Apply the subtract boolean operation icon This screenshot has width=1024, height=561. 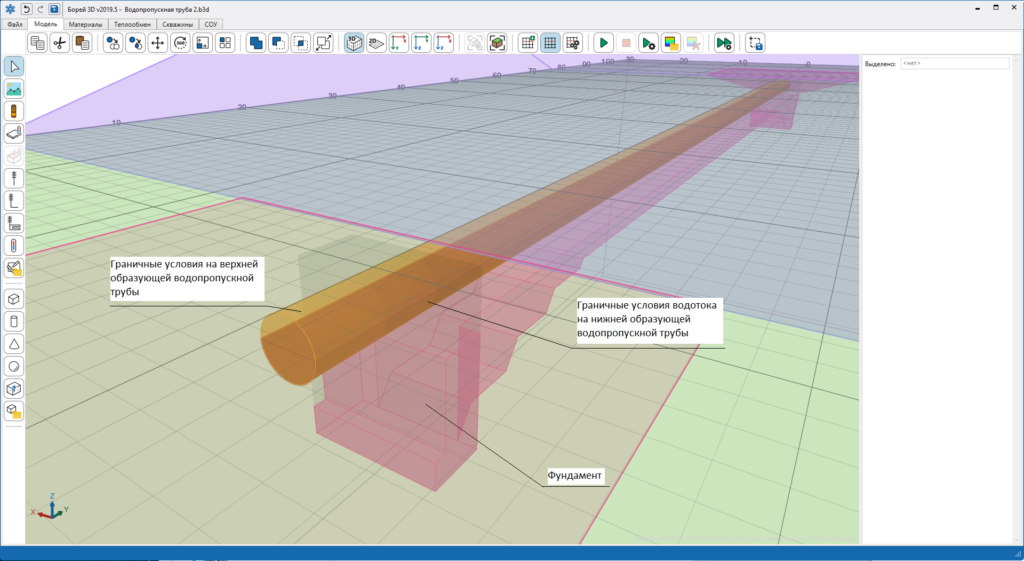(x=279, y=43)
